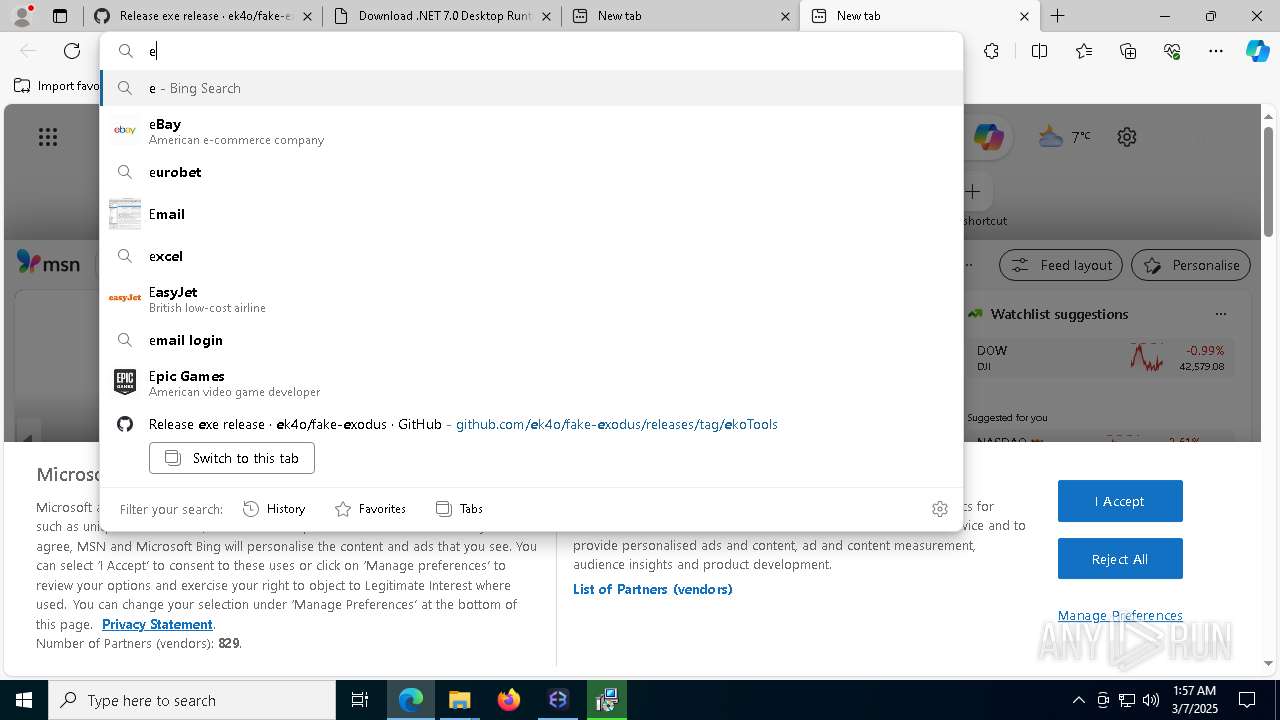Select the eBay suggestion
Image resolution: width=1280 pixels, height=720 pixels.
532,130
